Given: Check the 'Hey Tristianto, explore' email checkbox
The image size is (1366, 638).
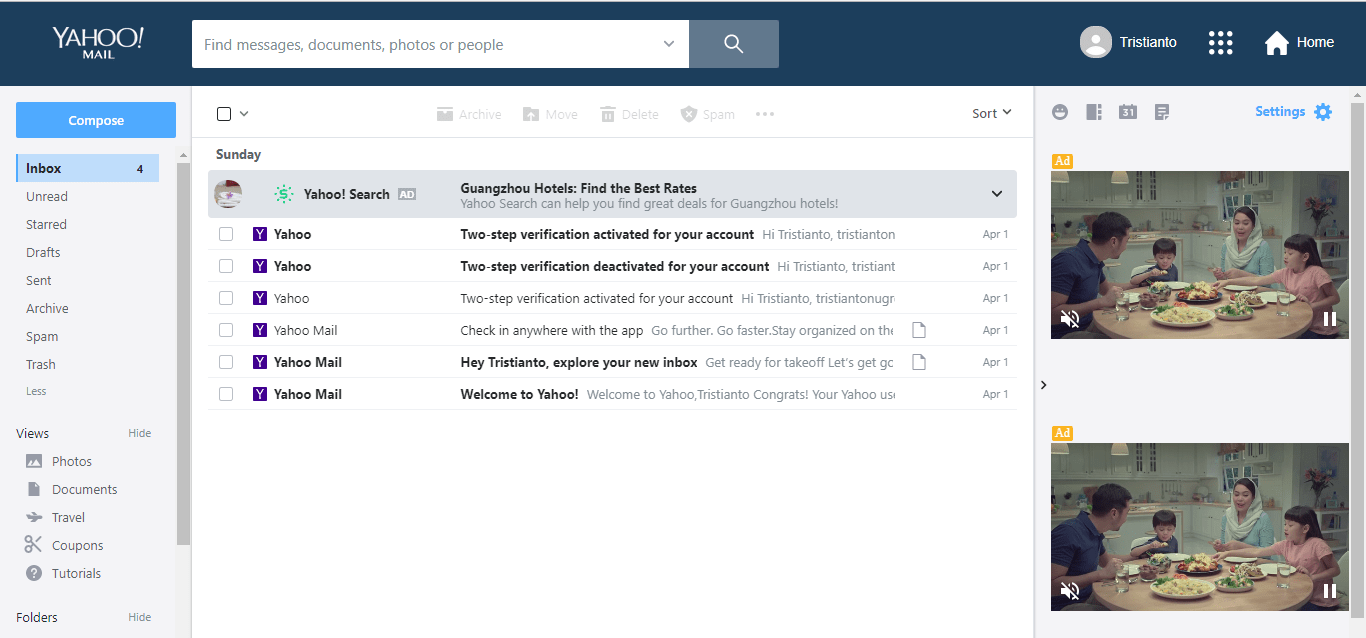Looking at the screenshot, I should [x=226, y=362].
